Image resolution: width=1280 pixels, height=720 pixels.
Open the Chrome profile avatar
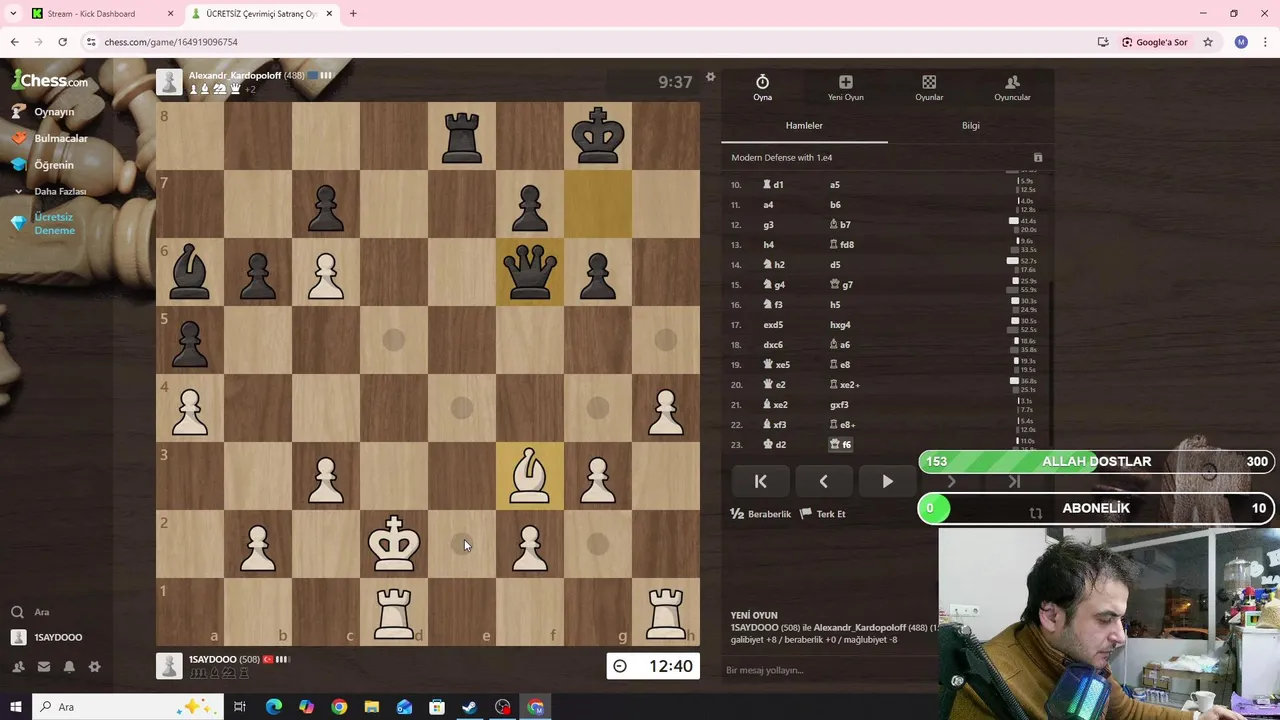click(x=1241, y=42)
